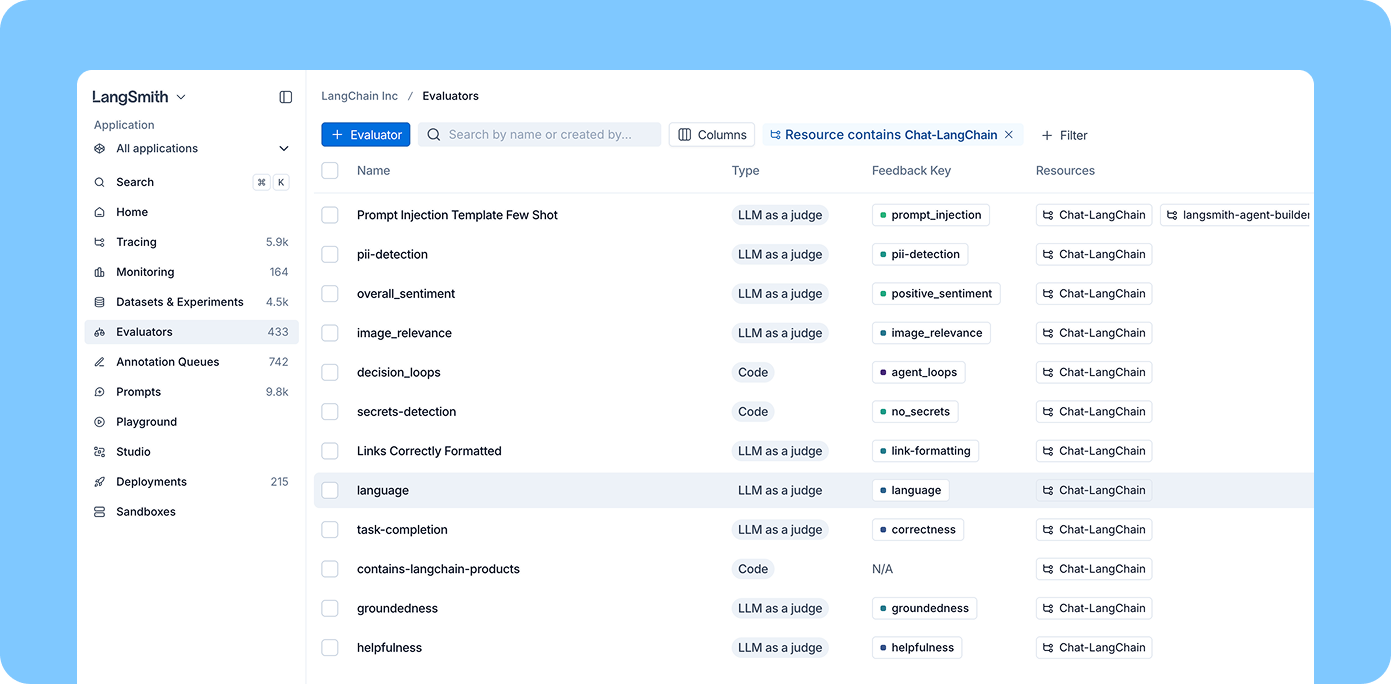Viewport: 1391px width, 684px height.
Task: Navigate to Prompts
Action: click(191, 392)
